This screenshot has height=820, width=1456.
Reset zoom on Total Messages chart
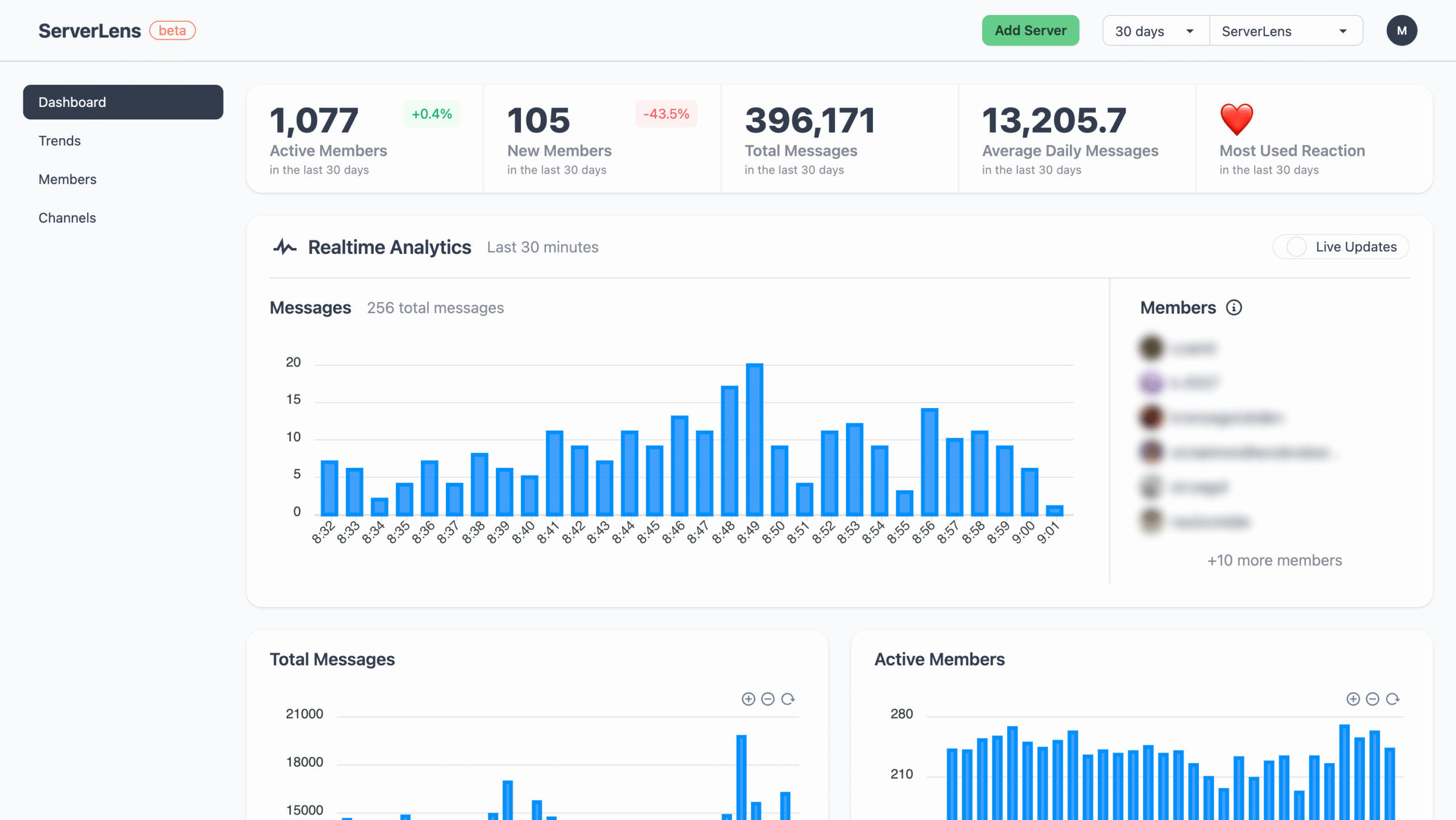[x=788, y=699]
